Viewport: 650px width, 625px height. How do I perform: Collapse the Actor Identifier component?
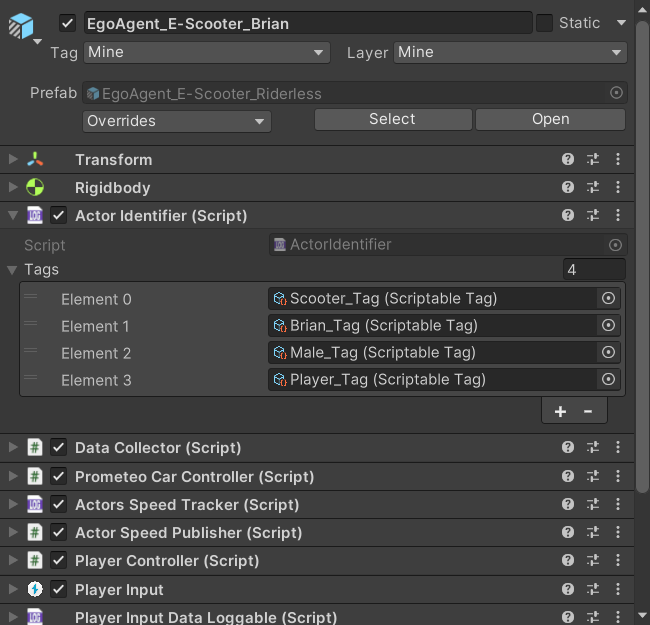click(13, 216)
